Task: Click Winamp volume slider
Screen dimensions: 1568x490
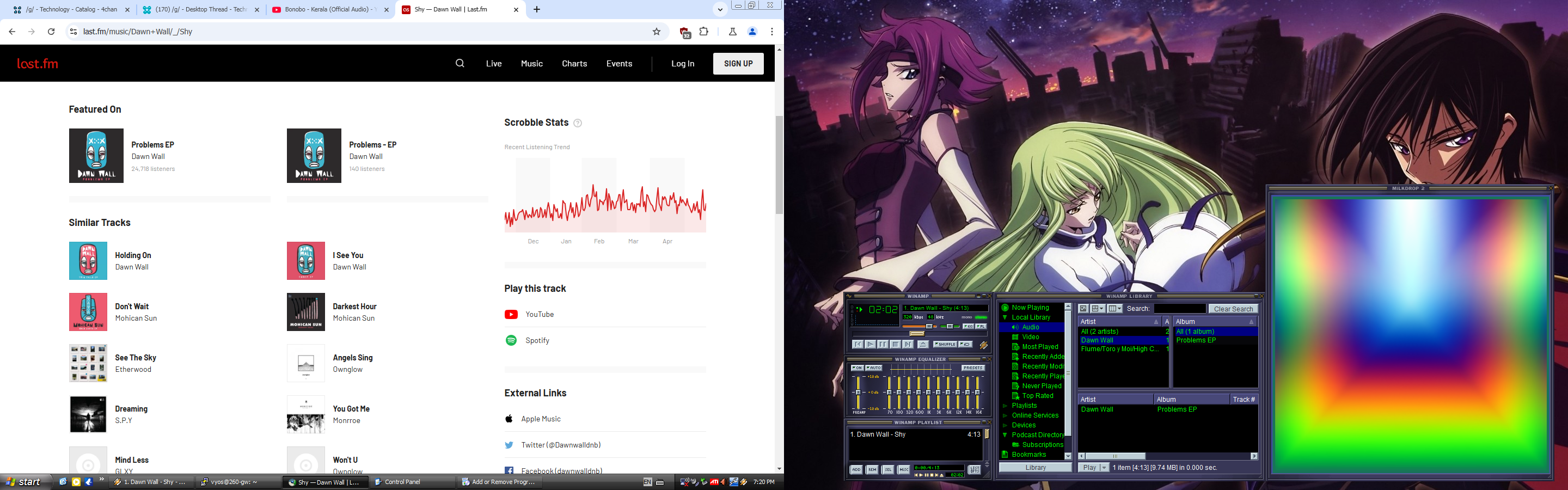Action: click(919, 327)
